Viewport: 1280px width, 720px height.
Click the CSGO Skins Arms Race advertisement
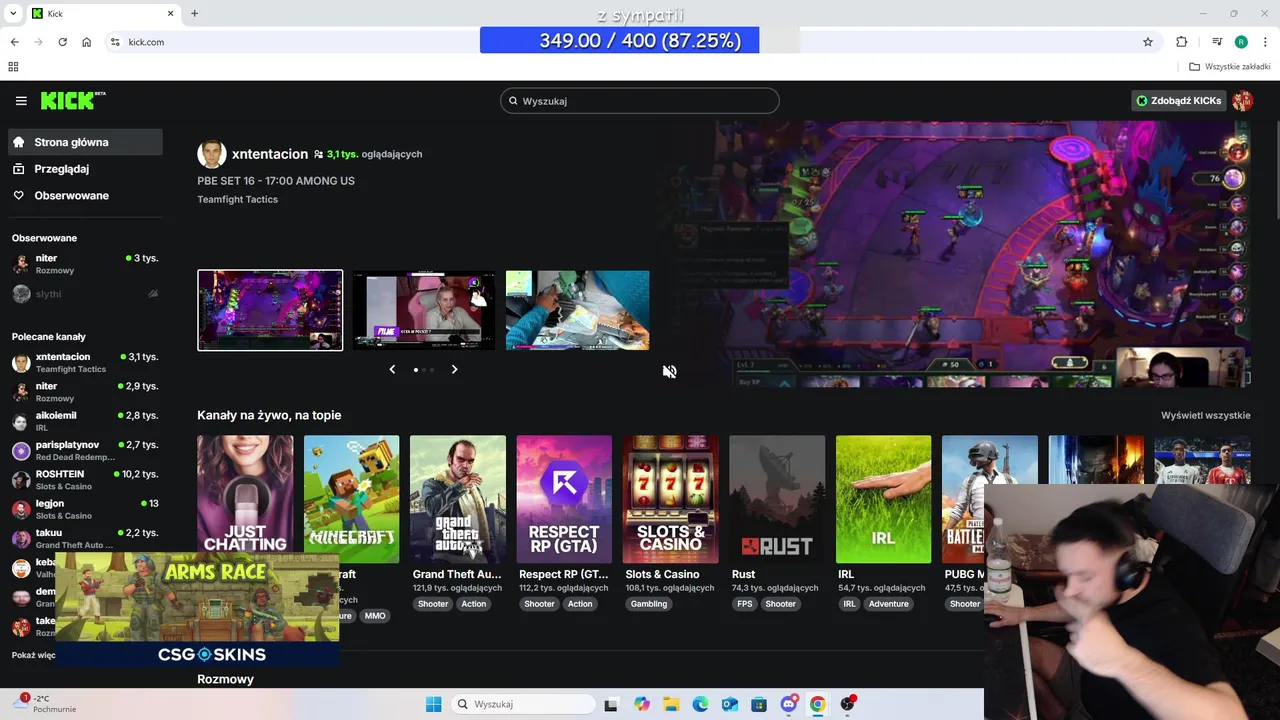(198, 610)
